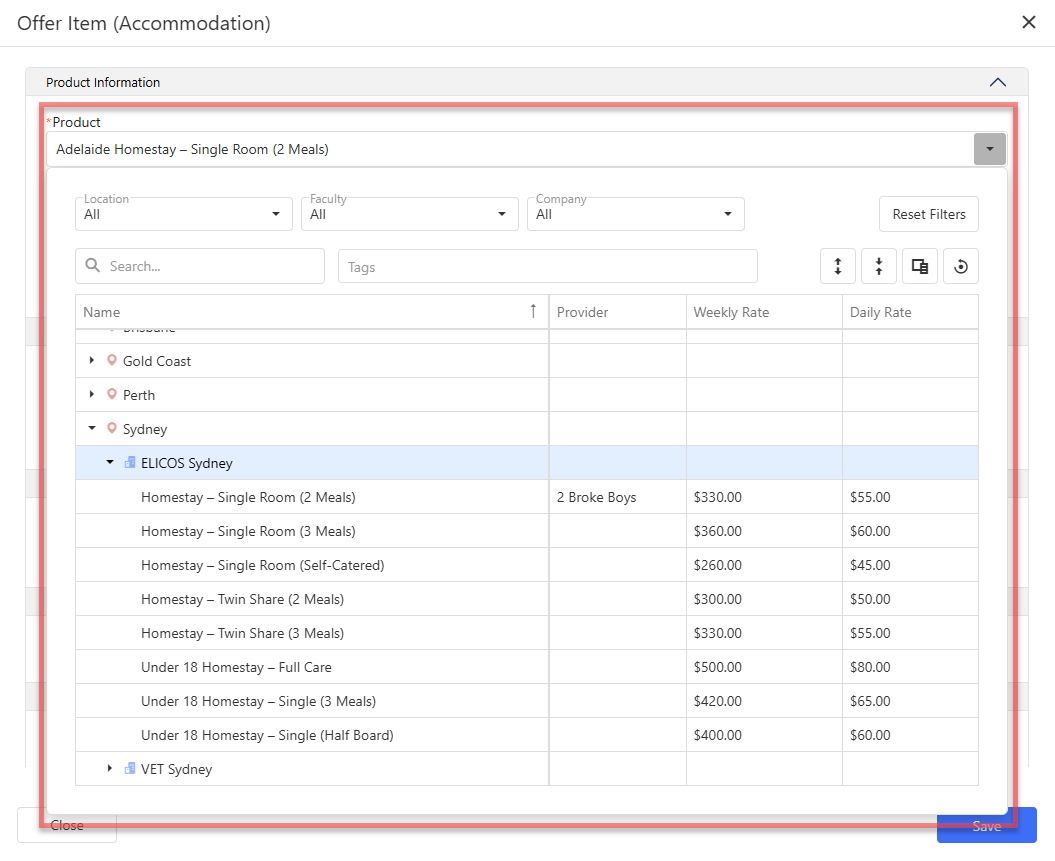
Task: Click the circular reset layout icon
Action: click(961, 266)
